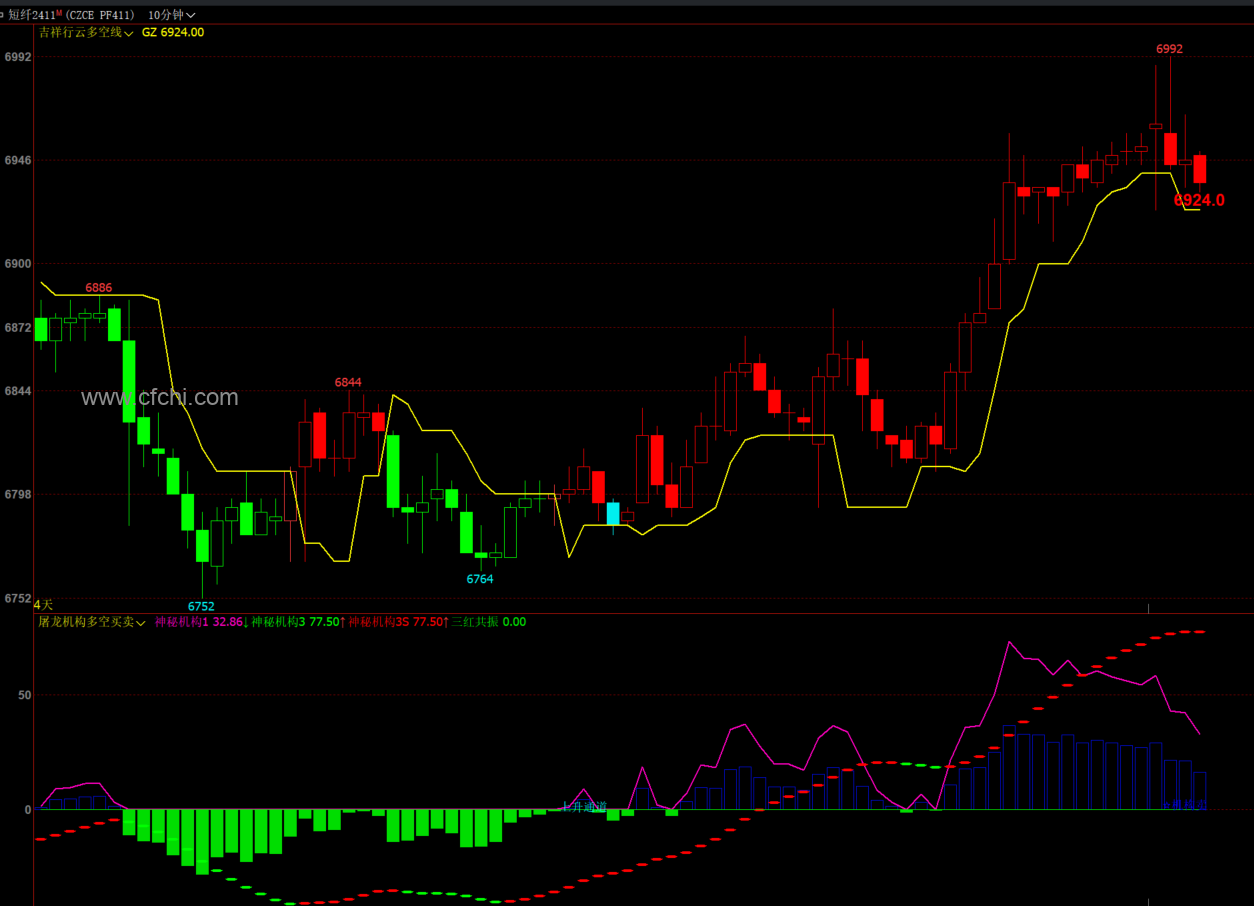The image size is (1254, 906).
Task: Expand the 吉祥行云多空线 indicator menu
Action: click(86, 32)
